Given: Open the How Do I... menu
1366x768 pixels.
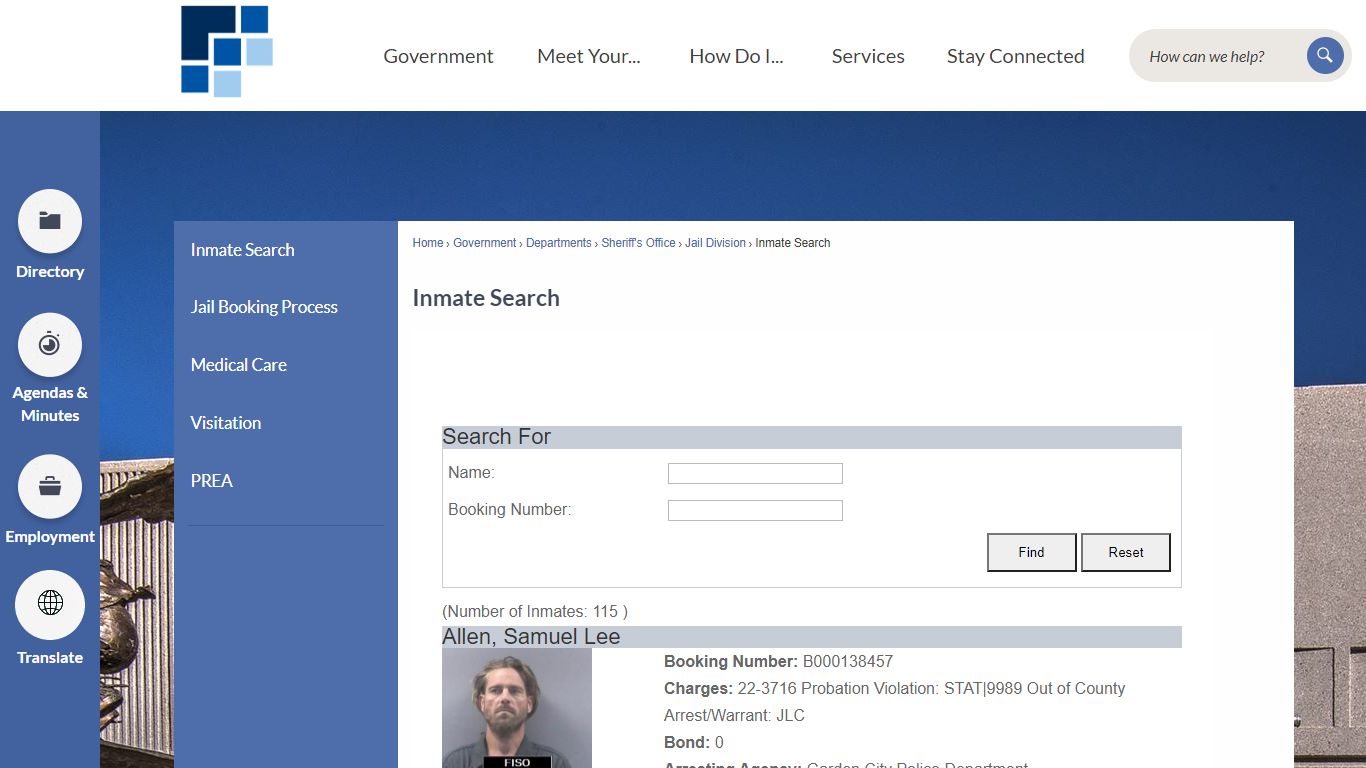Looking at the screenshot, I should coord(736,56).
